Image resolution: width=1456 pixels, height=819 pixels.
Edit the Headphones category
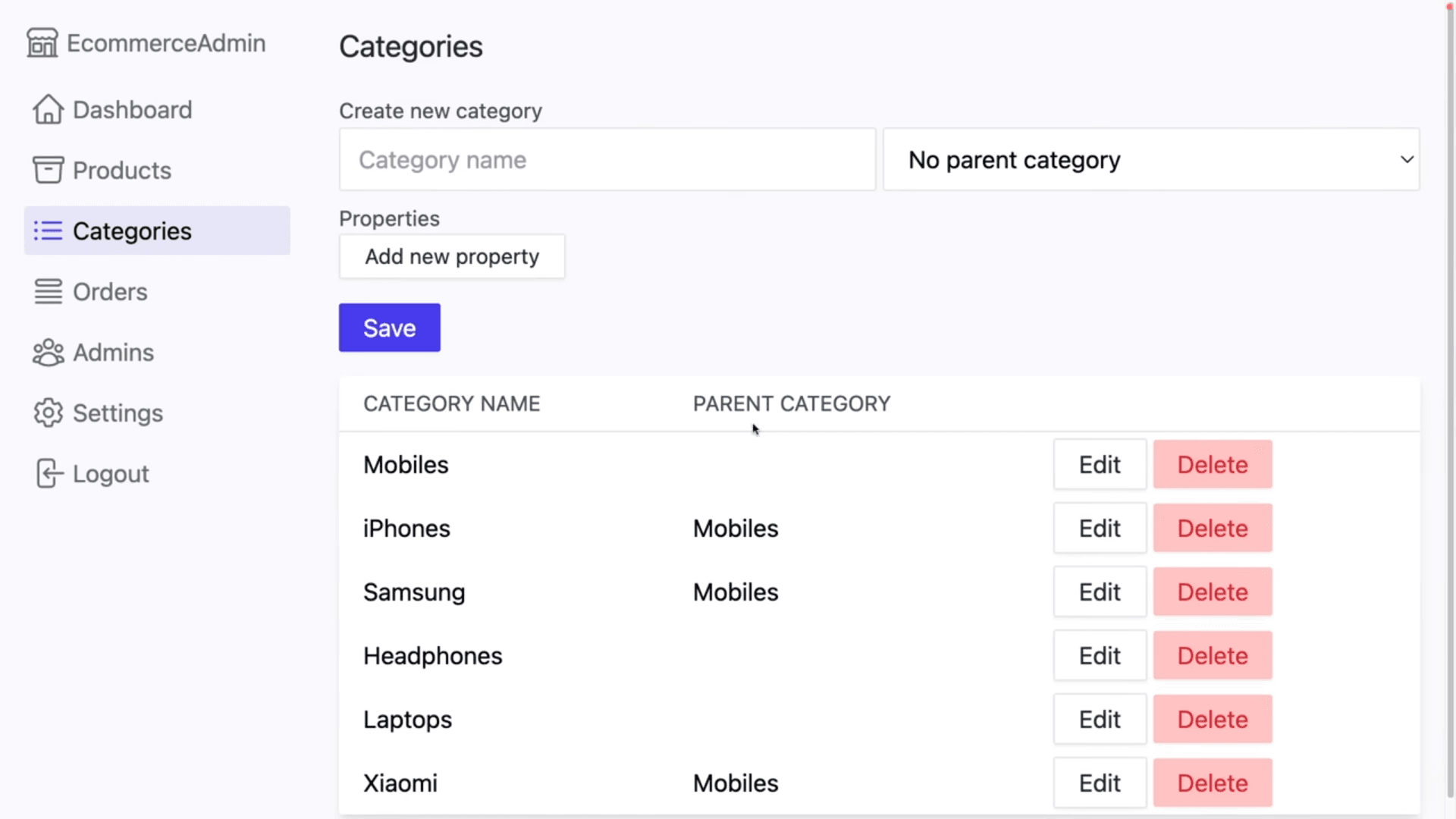pos(1099,655)
